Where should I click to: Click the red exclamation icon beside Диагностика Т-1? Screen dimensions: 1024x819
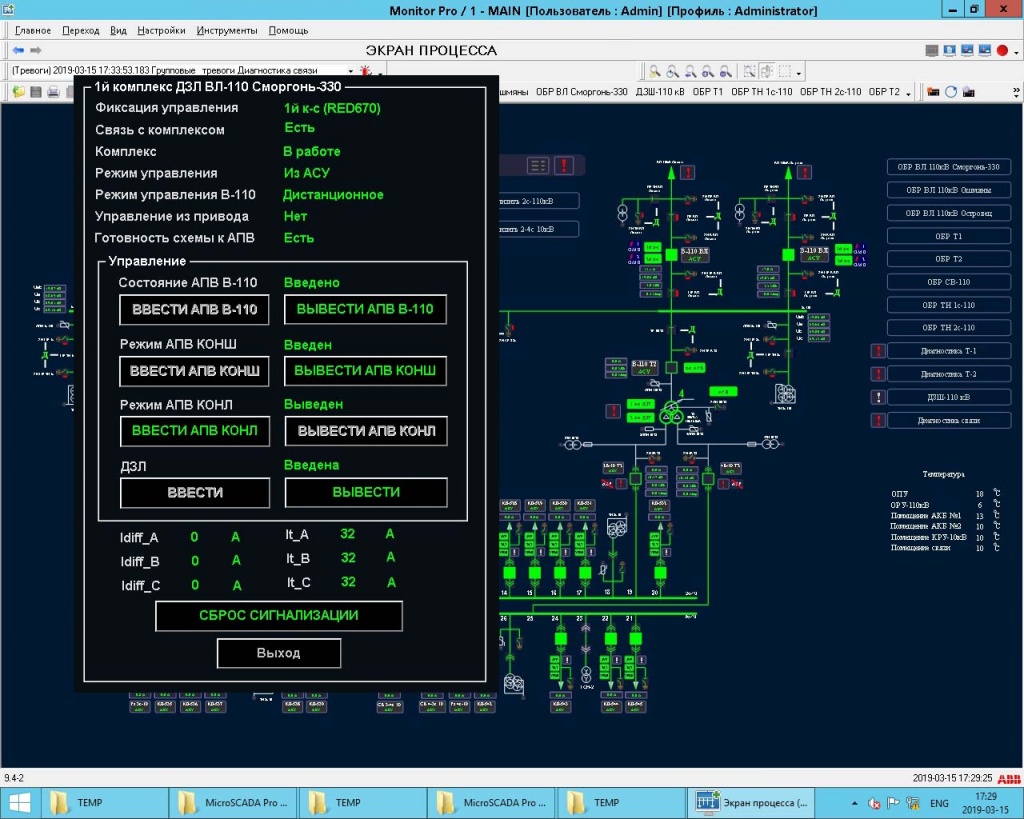coord(878,350)
